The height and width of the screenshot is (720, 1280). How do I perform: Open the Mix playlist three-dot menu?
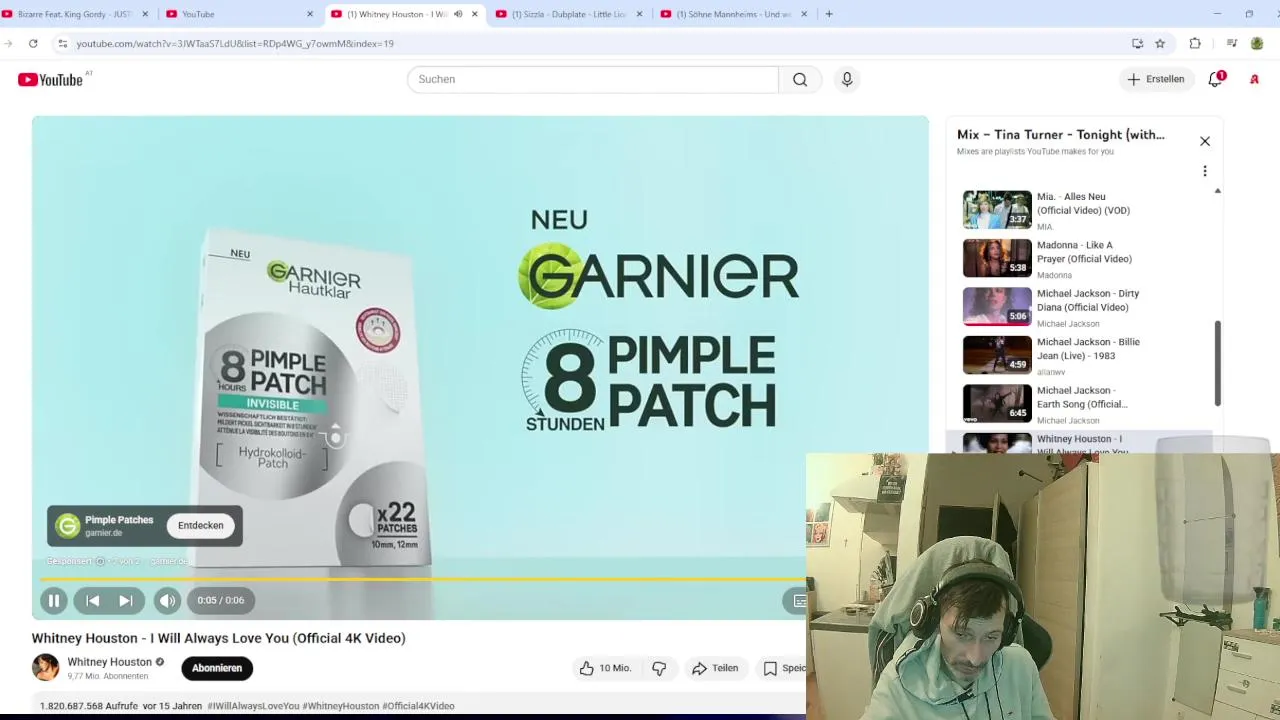(x=1205, y=171)
